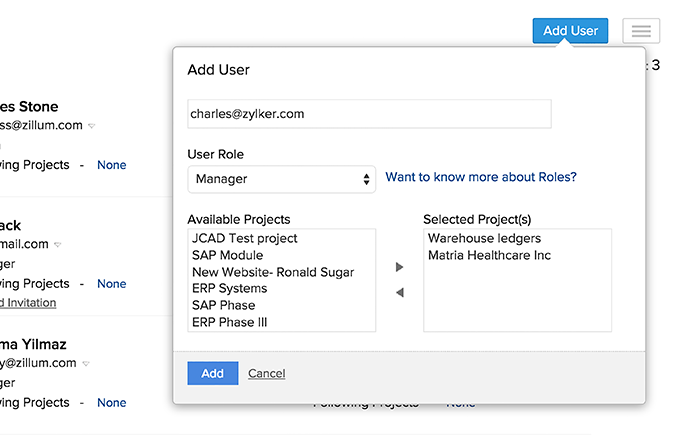Choose New Website- Ronald Sugar project
Viewport: 680px width, 435px height.
(273, 272)
